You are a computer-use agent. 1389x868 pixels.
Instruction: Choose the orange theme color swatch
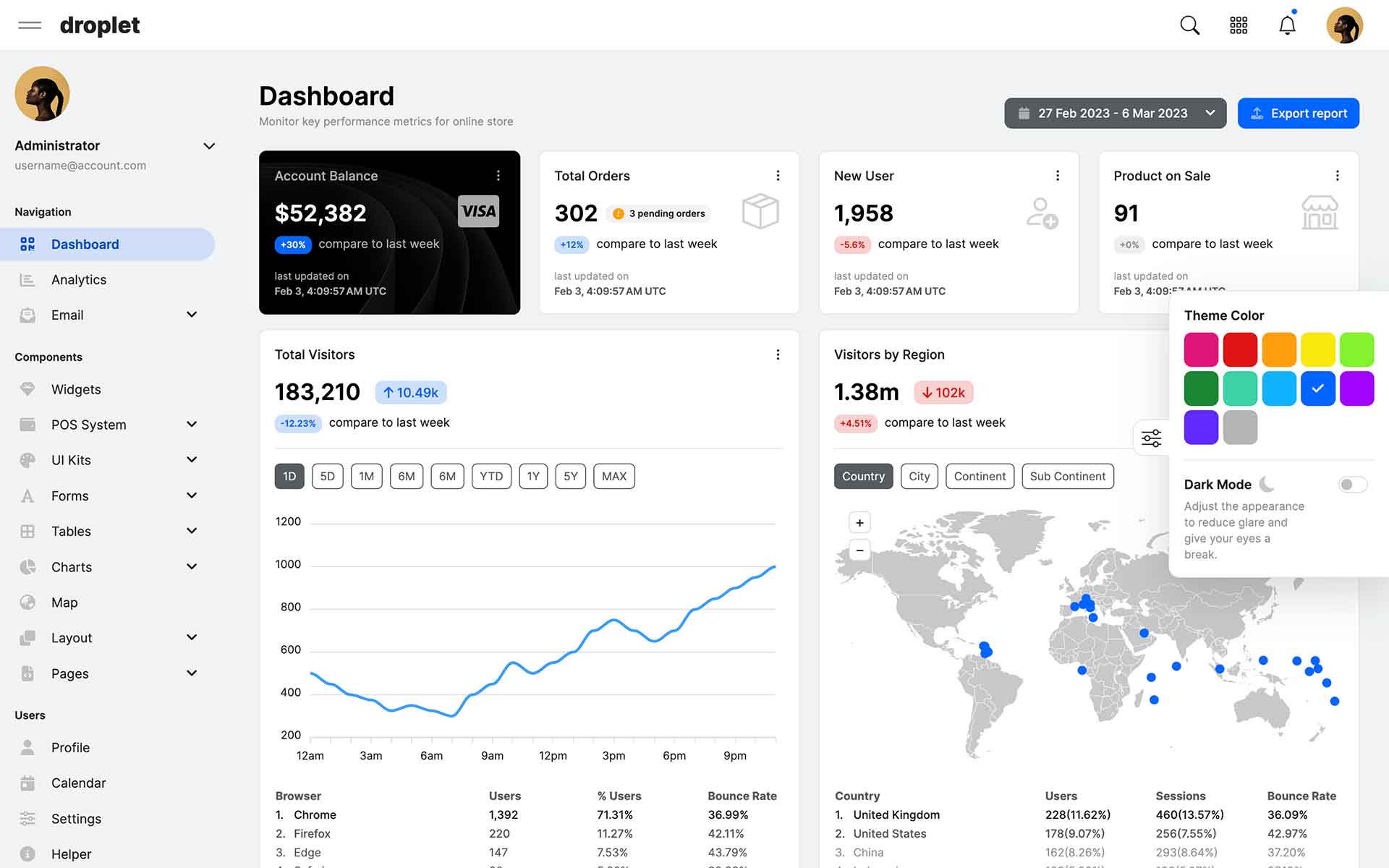click(1278, 349)
